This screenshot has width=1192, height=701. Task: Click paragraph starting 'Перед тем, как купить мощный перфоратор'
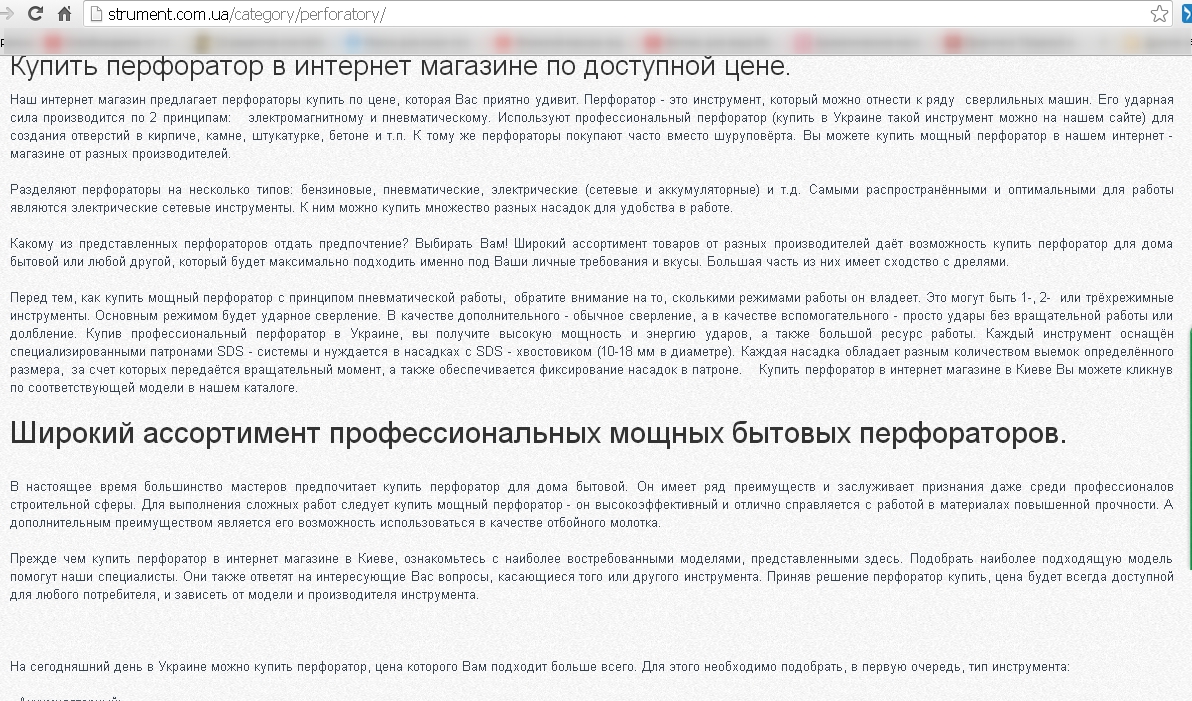pos(591,342)
